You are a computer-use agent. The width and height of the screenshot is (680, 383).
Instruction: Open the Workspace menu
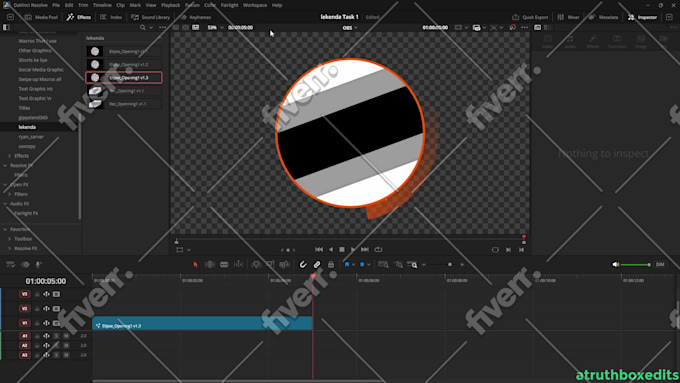tap(255, 5)
